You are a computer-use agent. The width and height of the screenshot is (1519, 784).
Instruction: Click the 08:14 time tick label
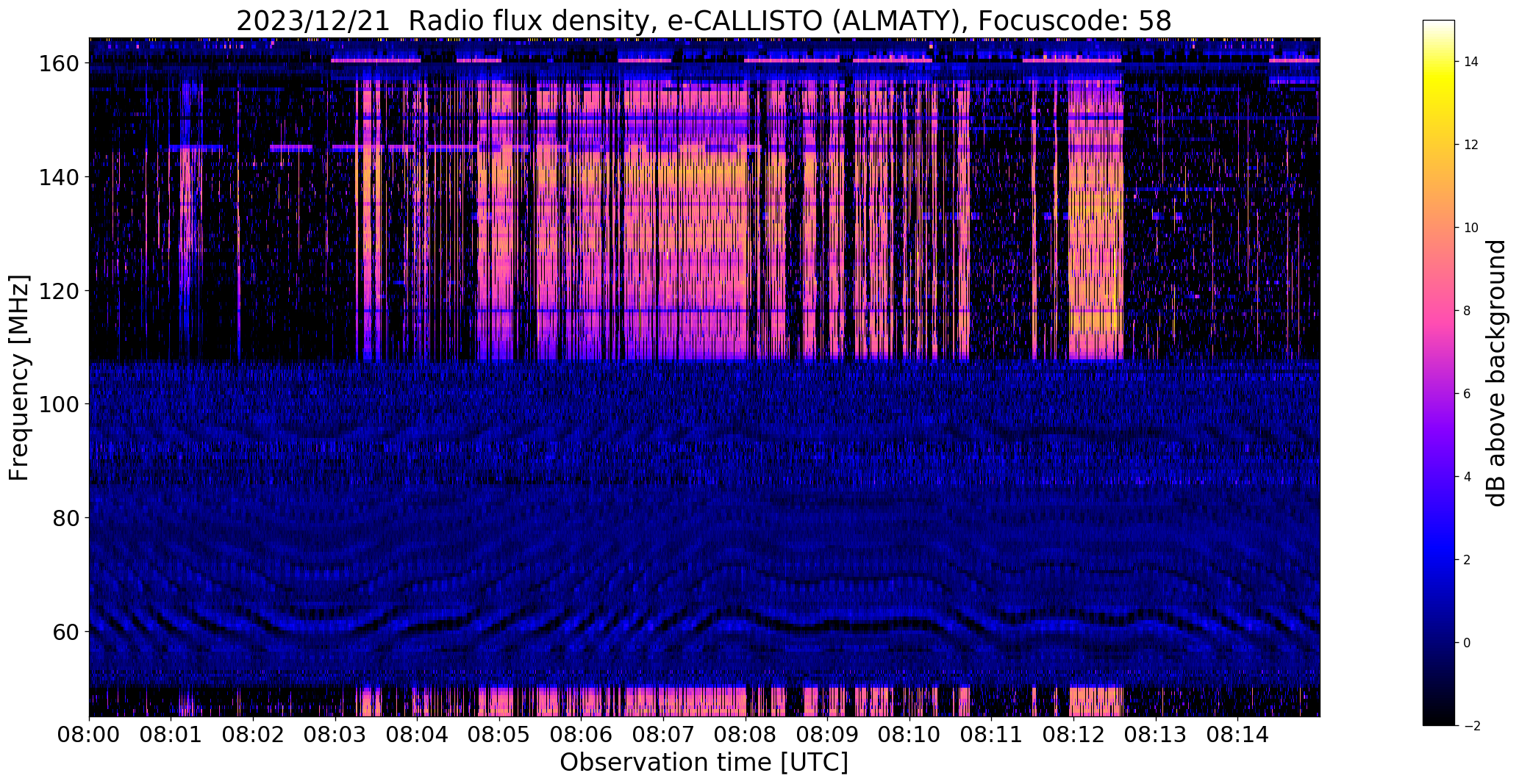(x=1237, y=734)
